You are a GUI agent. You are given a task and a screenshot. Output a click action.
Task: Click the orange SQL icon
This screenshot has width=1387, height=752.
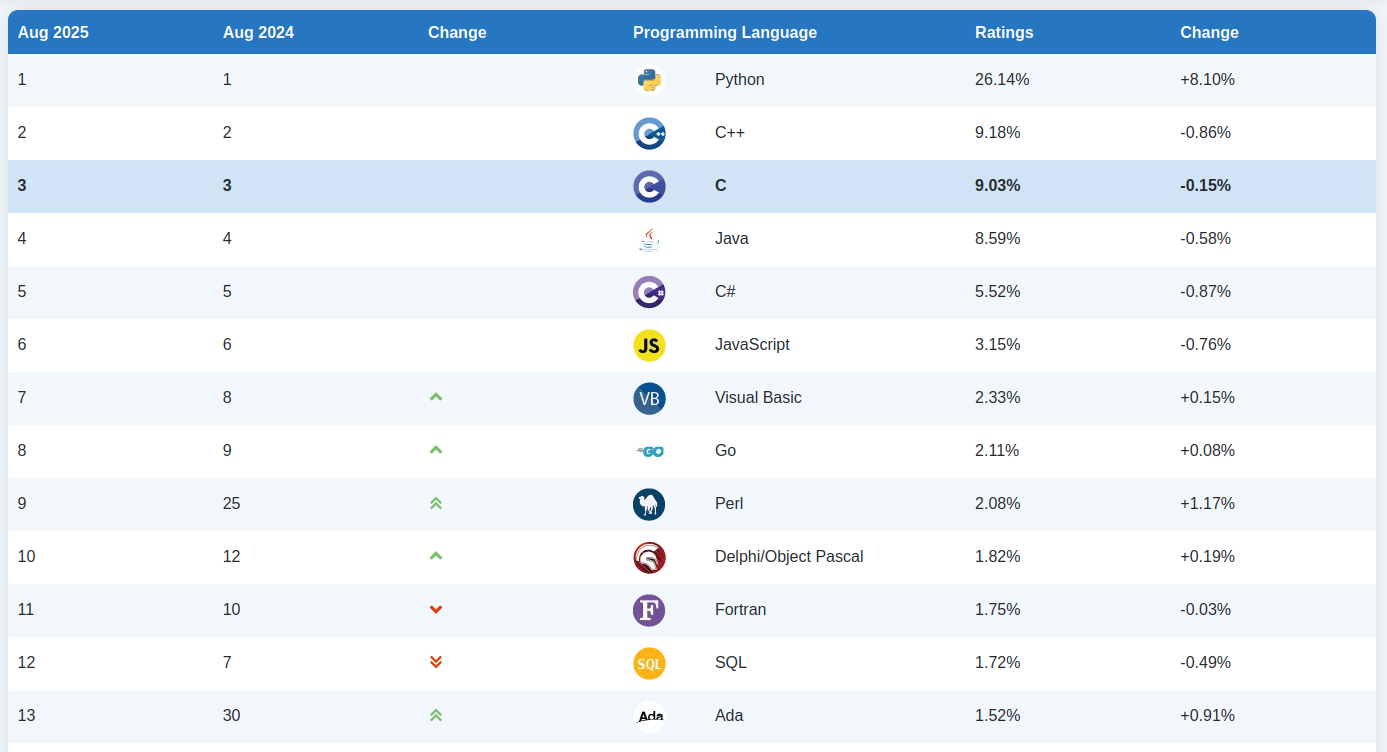(x=649, y=663)
